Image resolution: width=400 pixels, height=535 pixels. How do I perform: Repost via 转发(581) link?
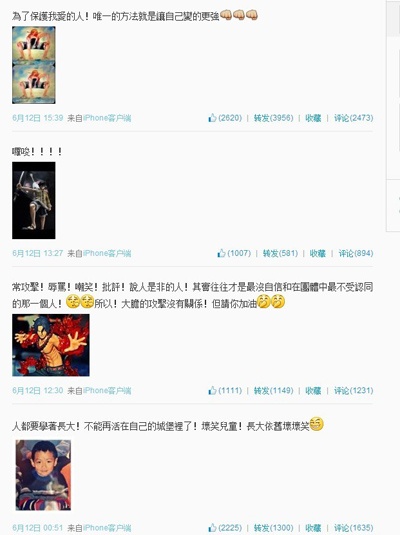pos(280,253)
